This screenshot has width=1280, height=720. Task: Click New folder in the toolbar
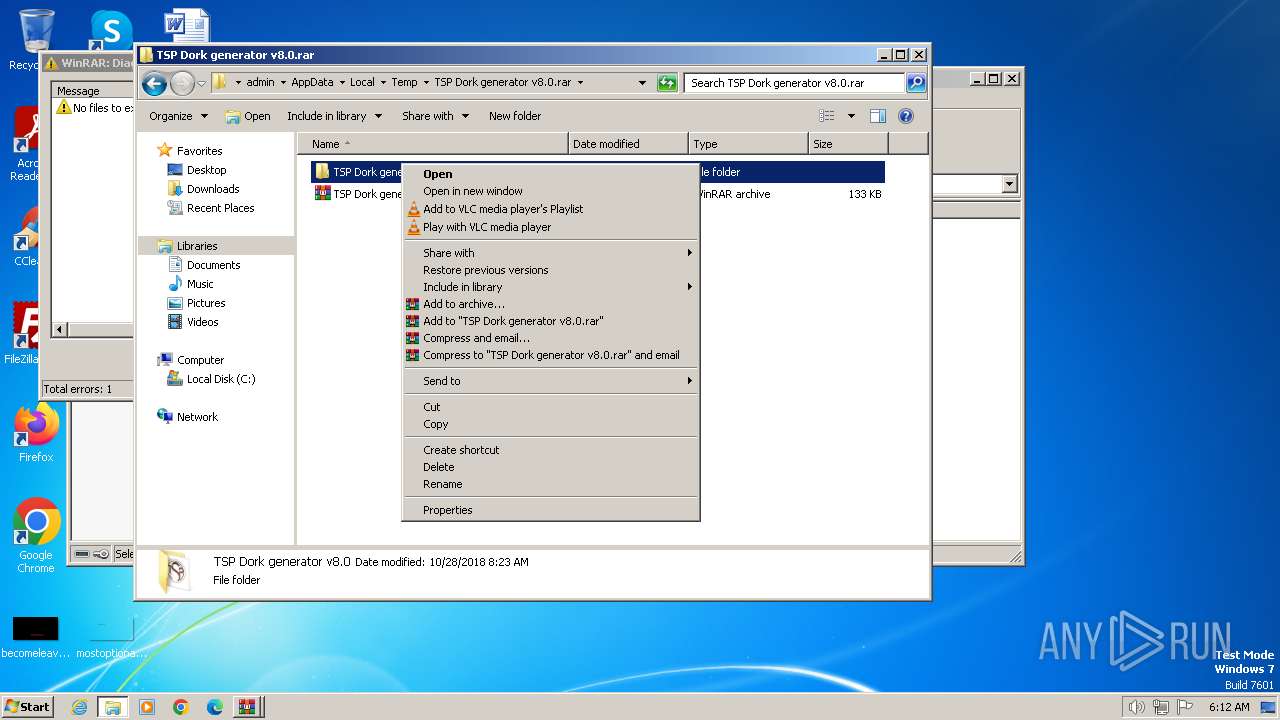(515, 116)
